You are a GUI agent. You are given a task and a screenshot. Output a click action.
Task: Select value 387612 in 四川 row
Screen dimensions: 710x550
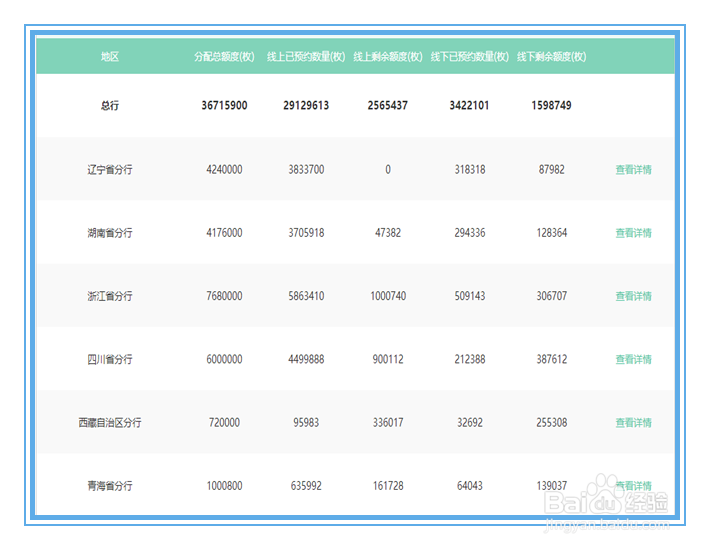click(x=552, y=359)
